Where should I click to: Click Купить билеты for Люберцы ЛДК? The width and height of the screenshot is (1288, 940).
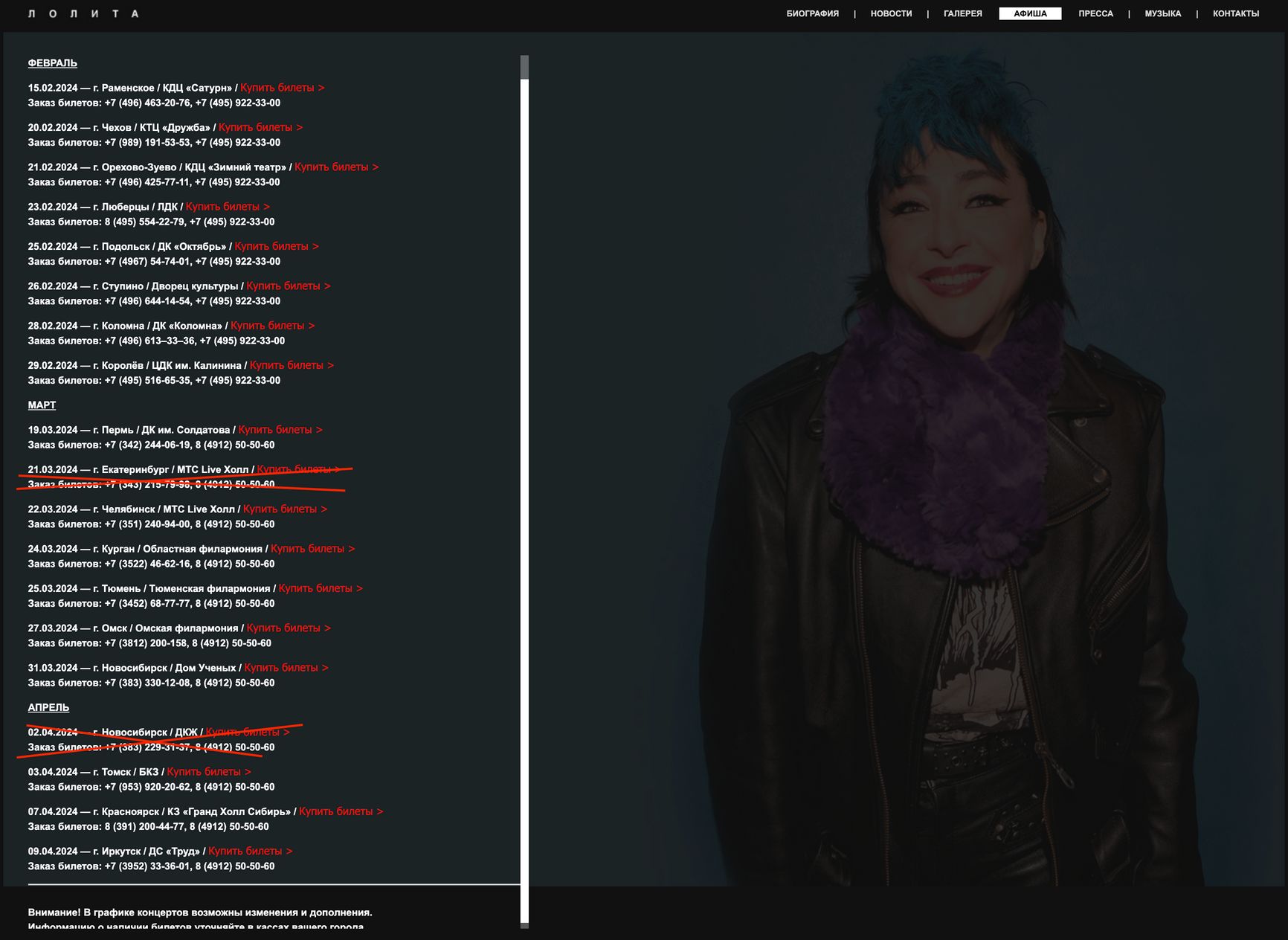[228, 207]
